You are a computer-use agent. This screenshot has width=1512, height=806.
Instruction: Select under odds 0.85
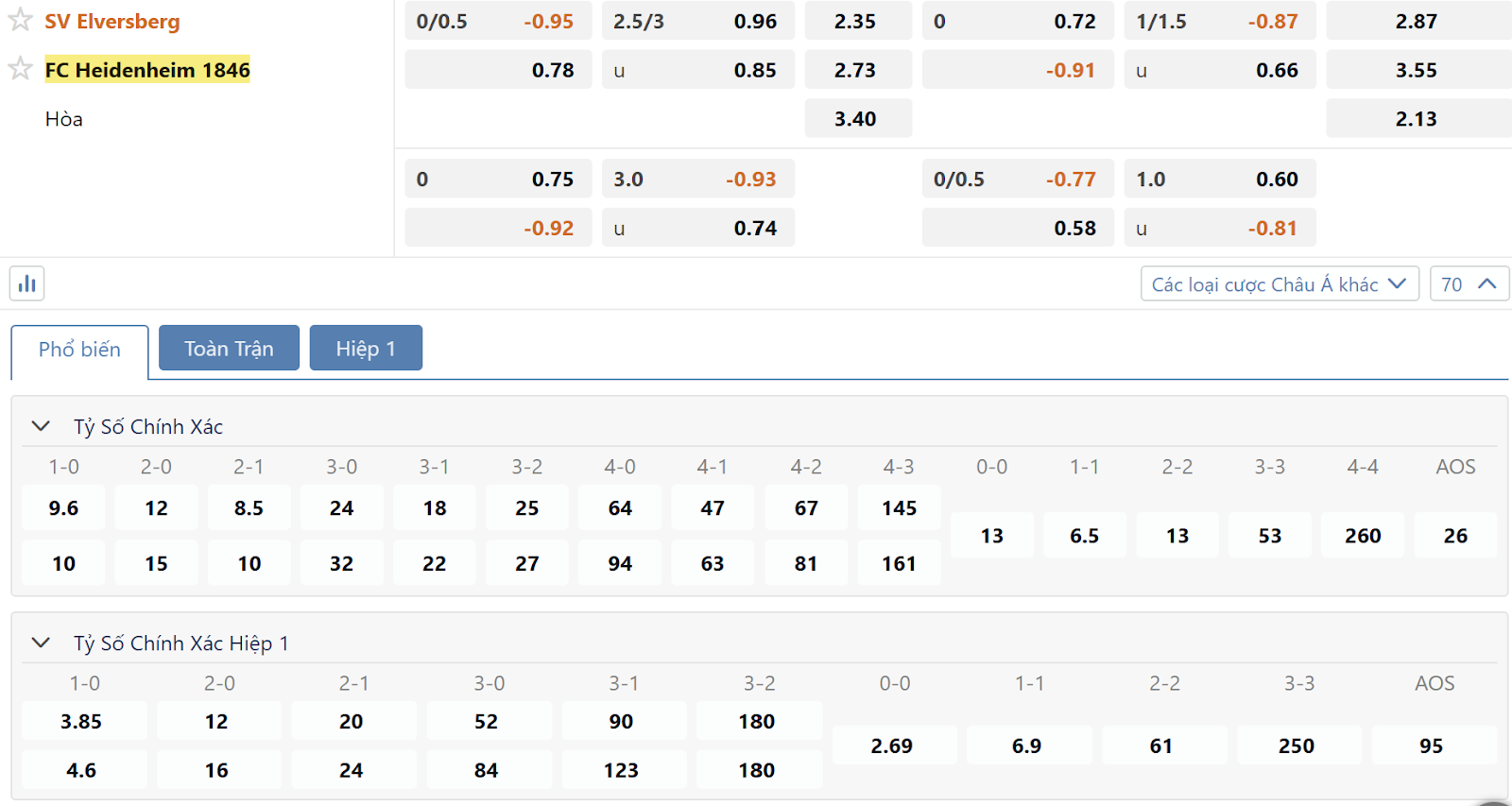(x=697, y=70)
